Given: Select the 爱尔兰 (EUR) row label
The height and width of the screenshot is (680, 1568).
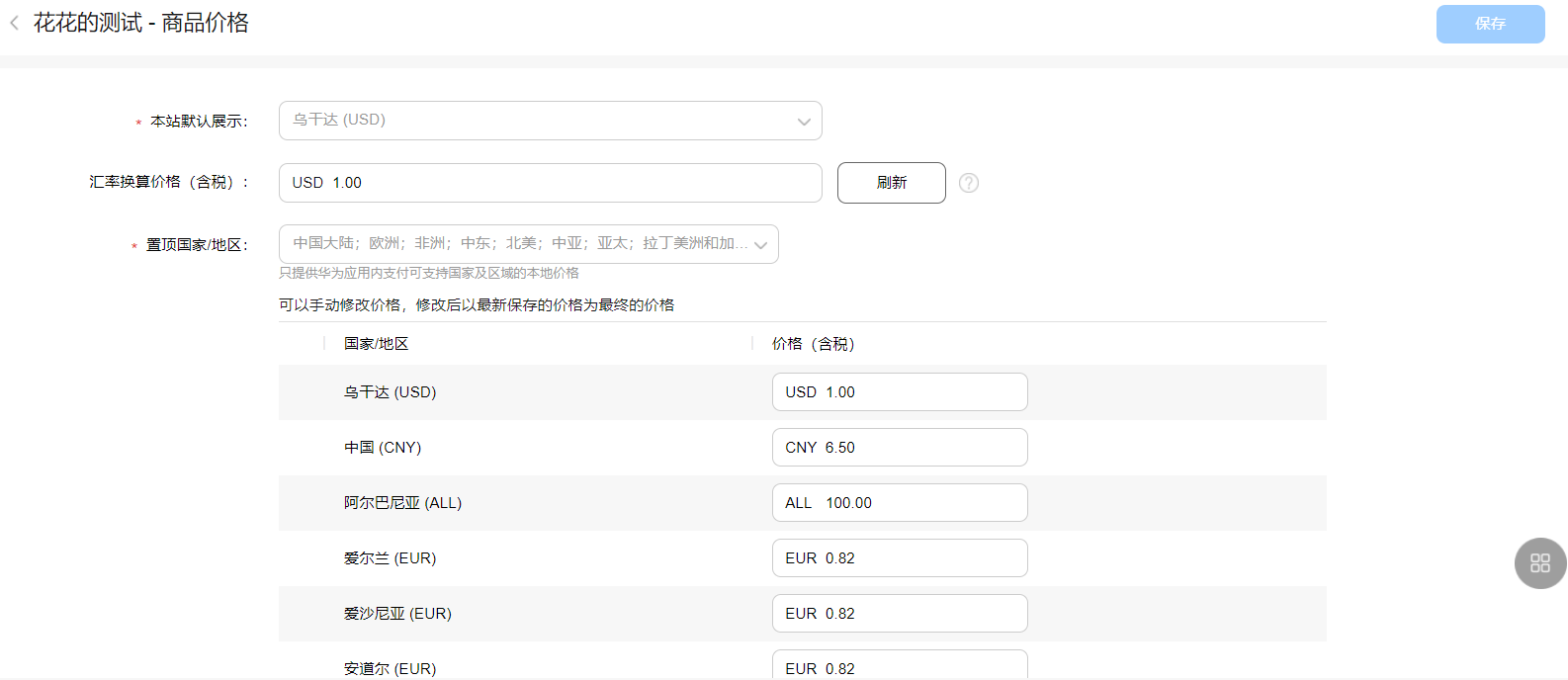Looking at the screenshot, I should tap(391, 558).
